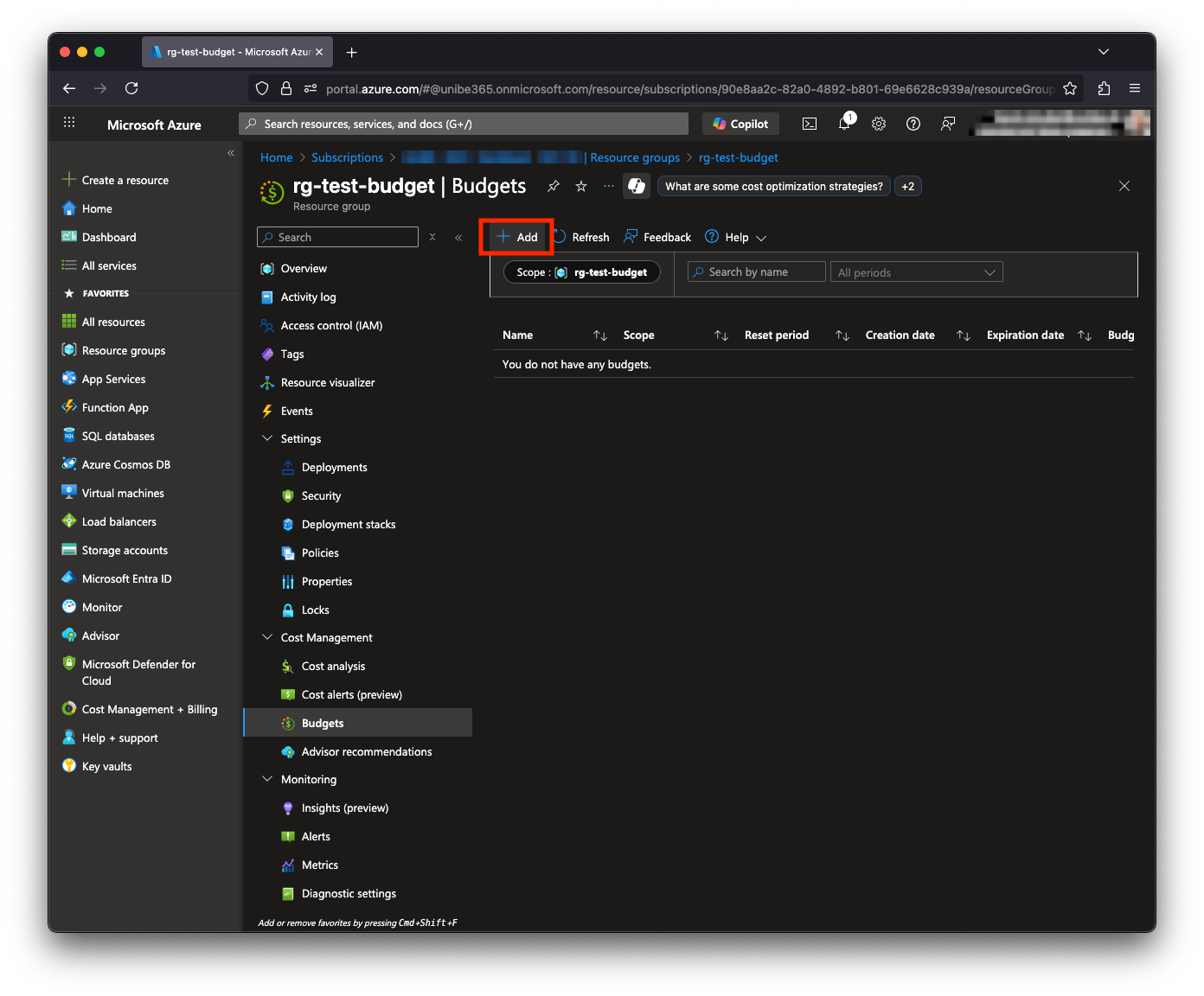
Task: Click Refresh on the Budgets toolbar
Action: point(581,236)
